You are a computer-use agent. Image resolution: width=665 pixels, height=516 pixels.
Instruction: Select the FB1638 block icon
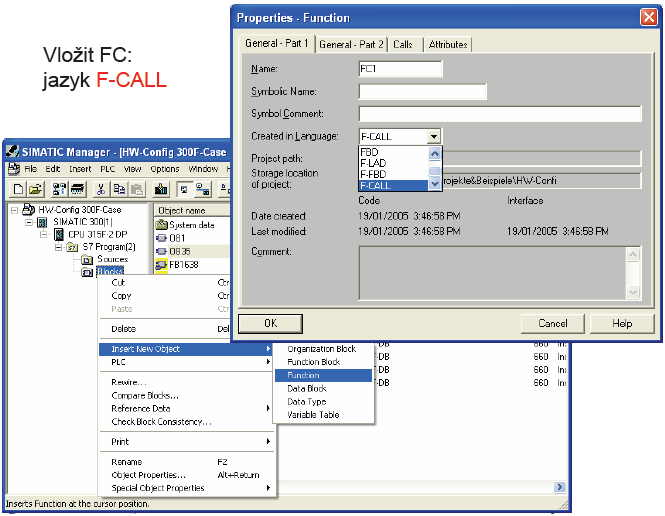[162, 265]
